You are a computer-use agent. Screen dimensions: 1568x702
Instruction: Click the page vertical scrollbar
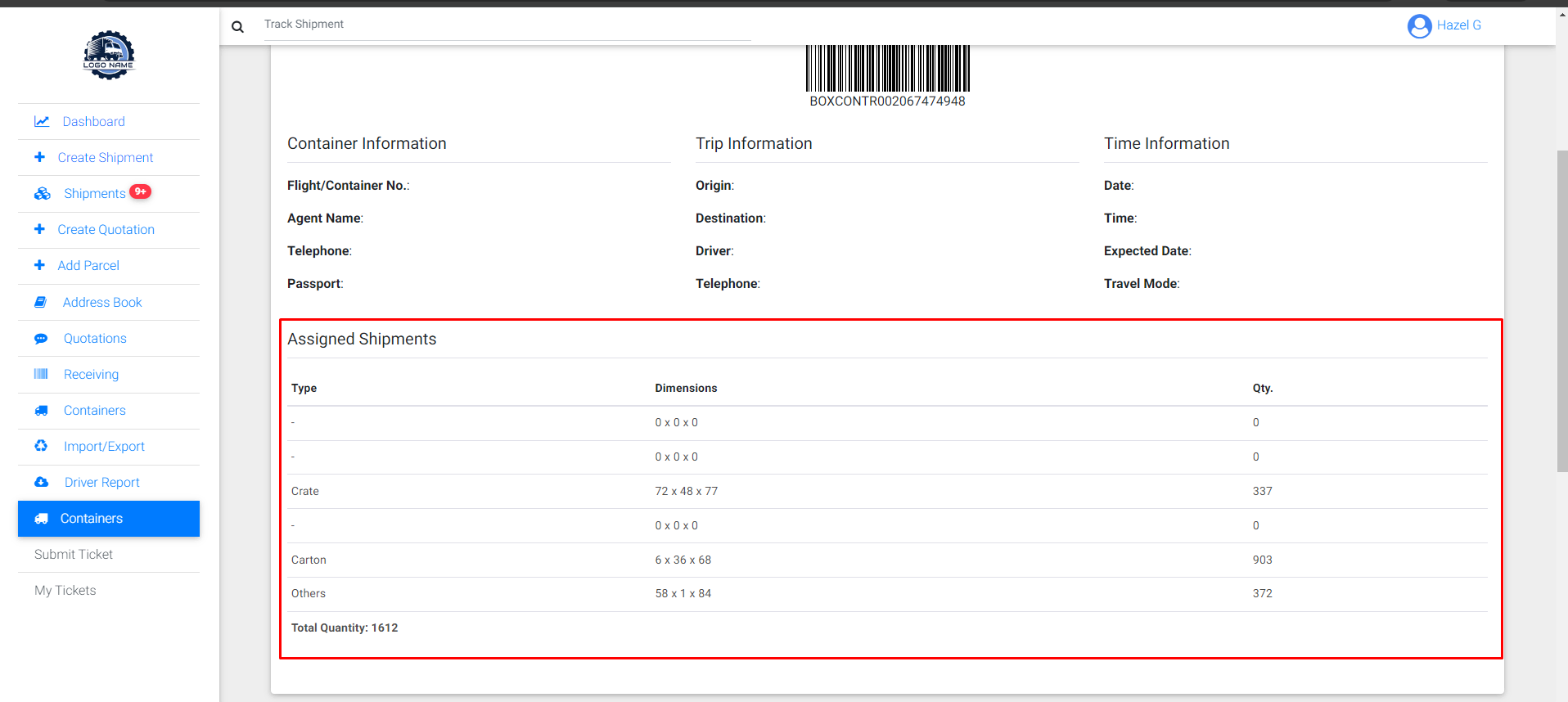coord(1561,311)
